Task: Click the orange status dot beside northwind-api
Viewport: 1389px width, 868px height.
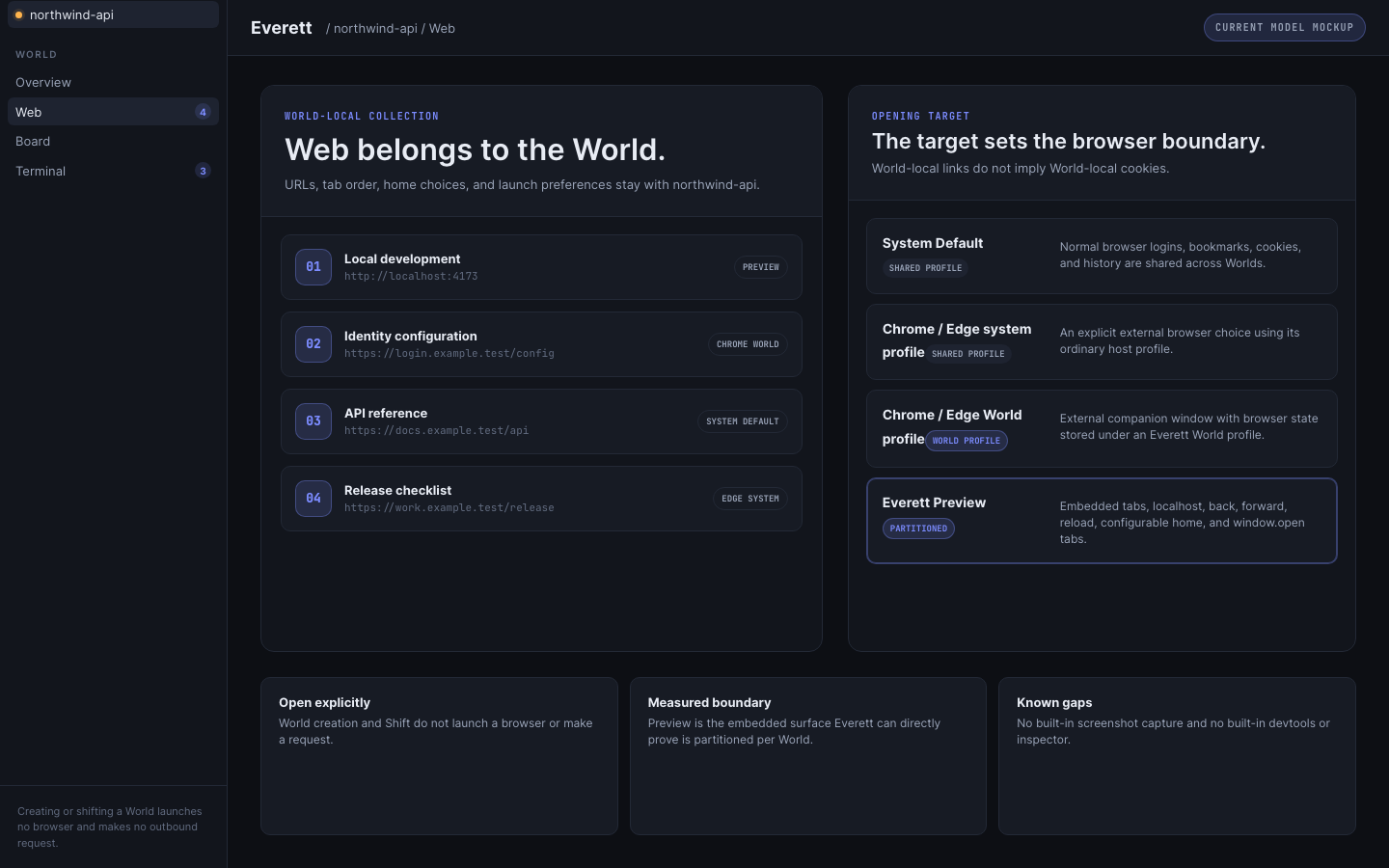Action: [x=18, y=14]
